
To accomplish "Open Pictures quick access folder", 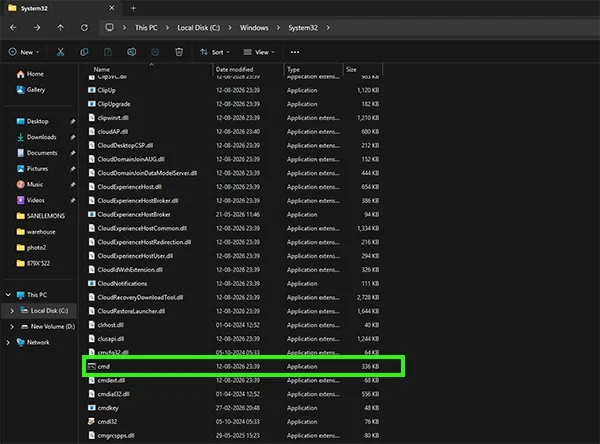I will tap(32, 168).
